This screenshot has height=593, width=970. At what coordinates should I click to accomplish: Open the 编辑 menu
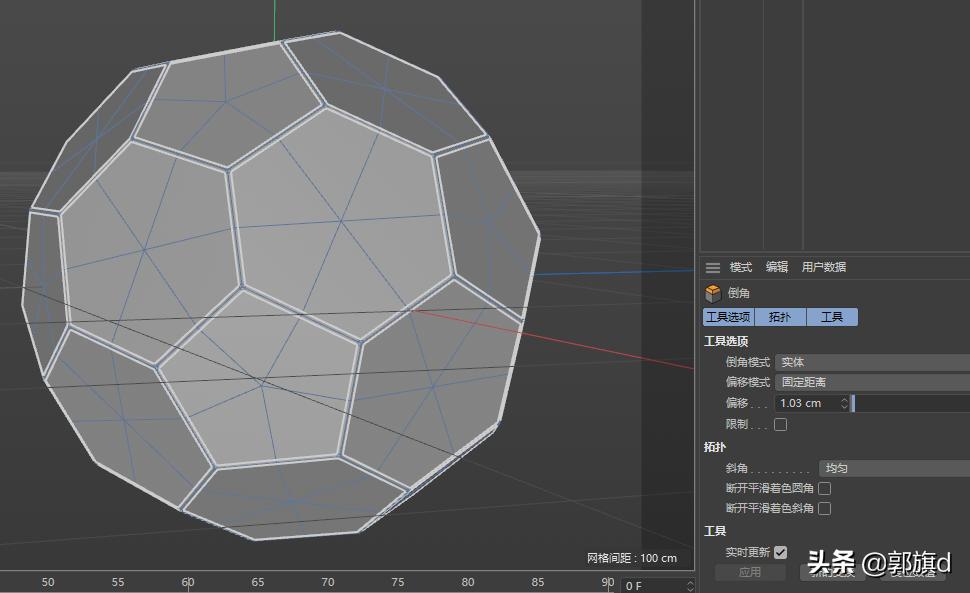779,267
